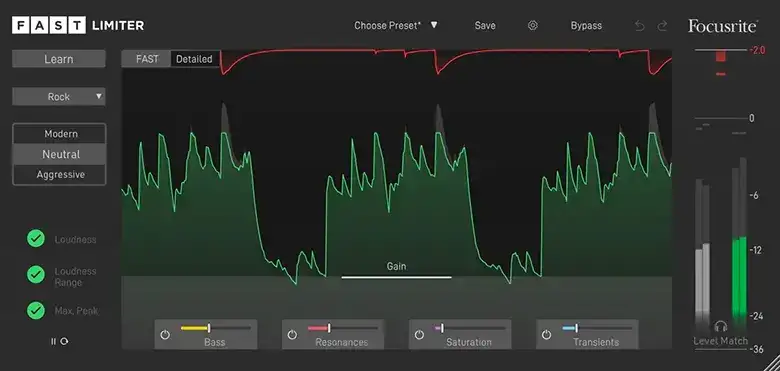This screenshot has height=371, width=780.
Task: Click the -24 meter scale value
Action: pos(756,315)
